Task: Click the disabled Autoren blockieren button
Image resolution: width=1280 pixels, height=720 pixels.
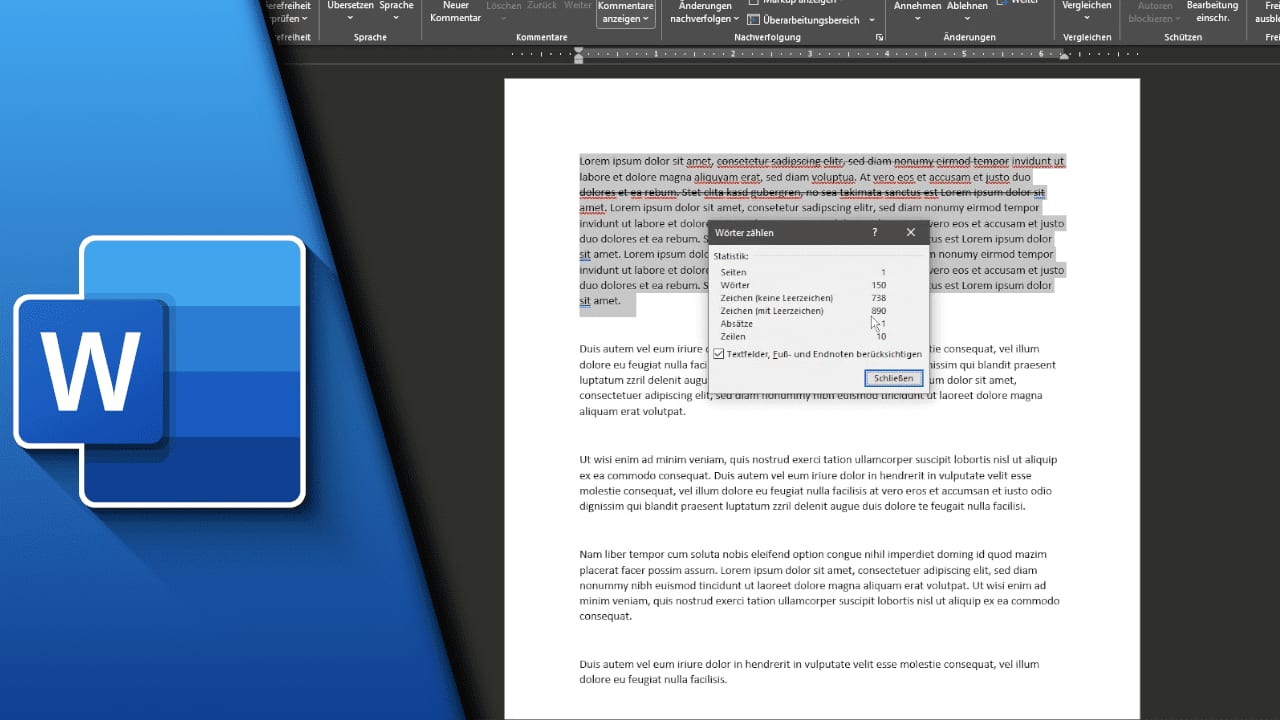Action: click(x=1154, y=11)
